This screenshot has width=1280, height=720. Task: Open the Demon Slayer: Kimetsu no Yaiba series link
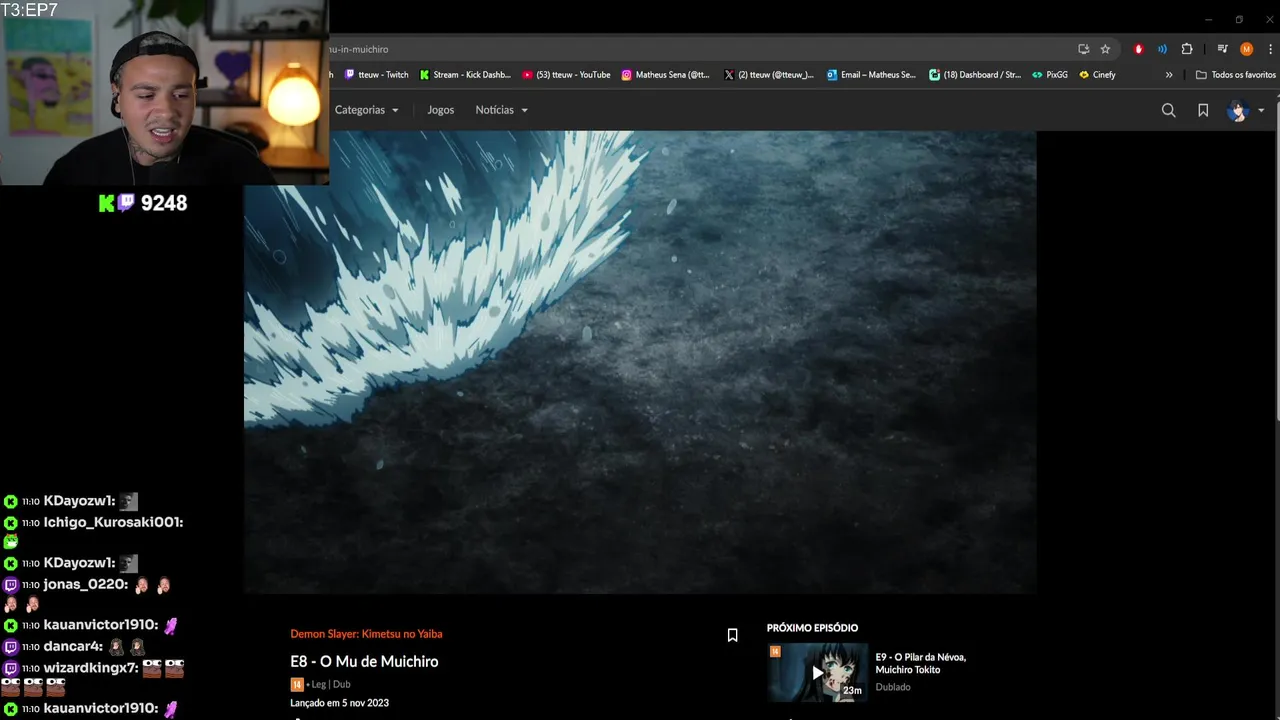366,634
